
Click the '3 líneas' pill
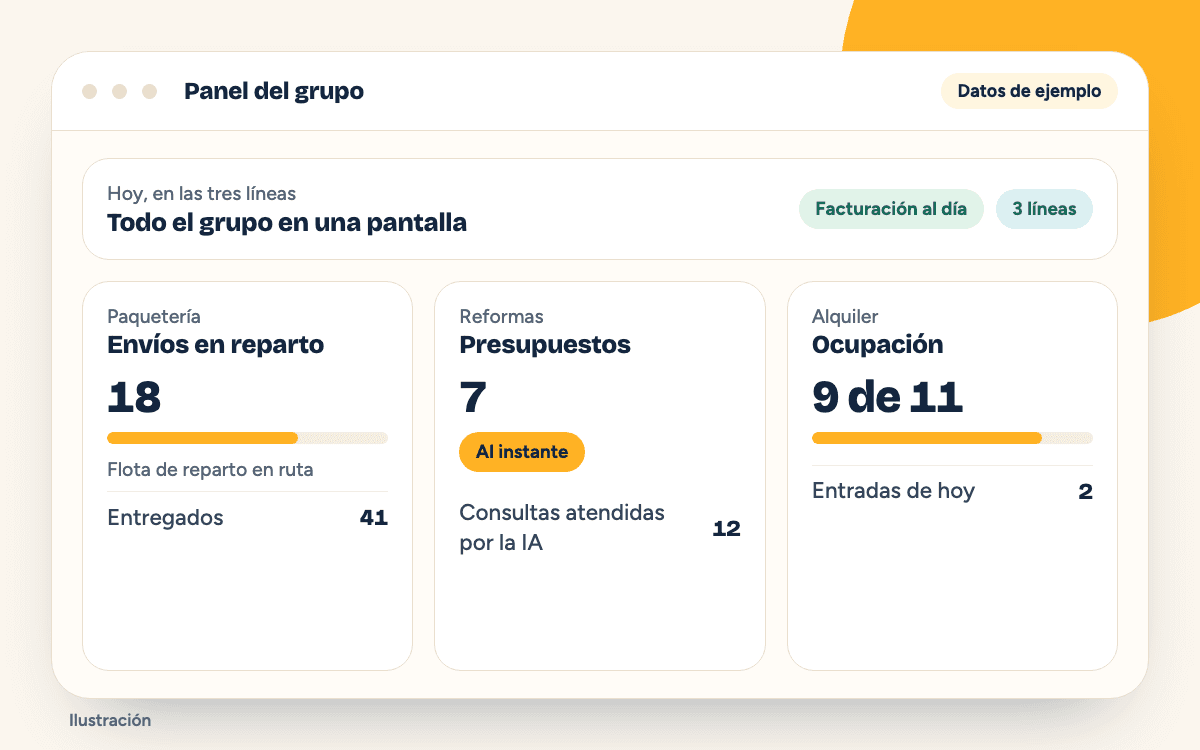pyautogui.click(x=1044, y=209)
